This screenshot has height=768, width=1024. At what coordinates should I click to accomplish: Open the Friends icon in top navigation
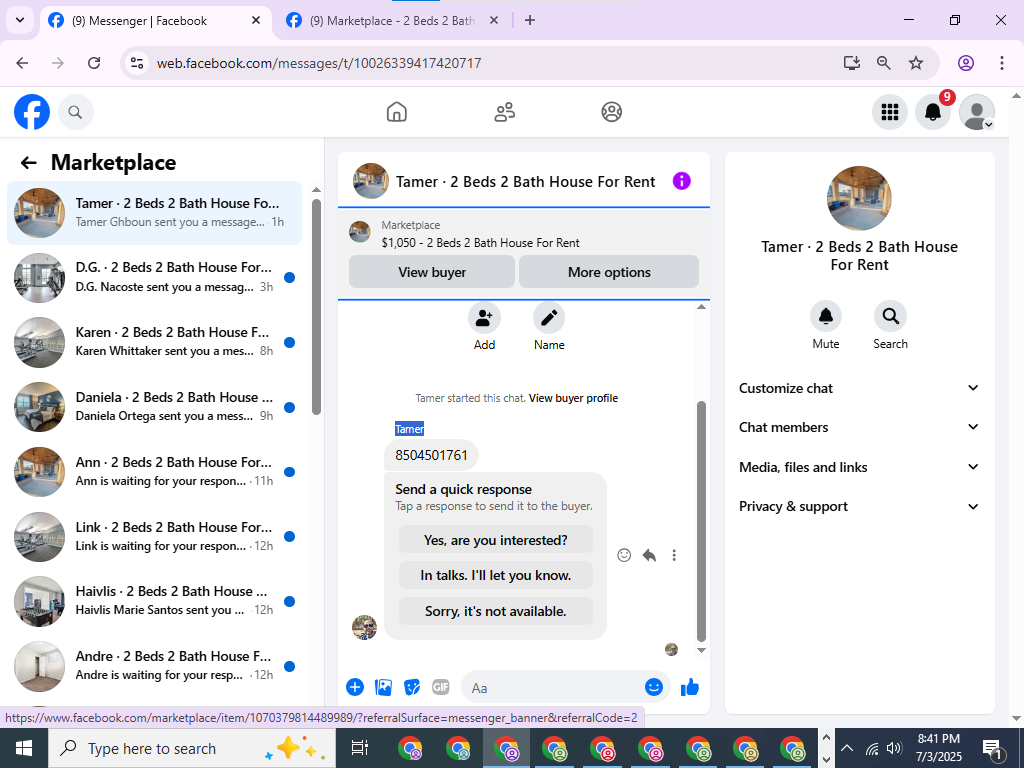504,112
